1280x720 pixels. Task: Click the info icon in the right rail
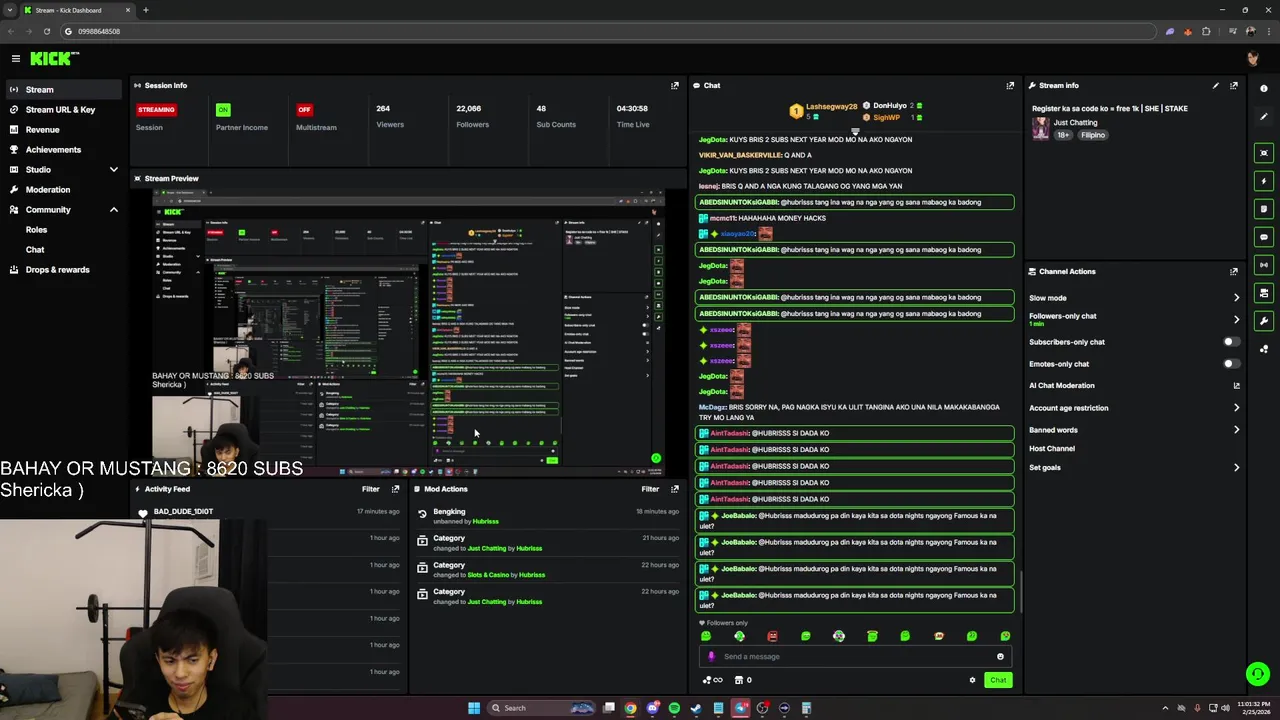(x=1264, y=88)
